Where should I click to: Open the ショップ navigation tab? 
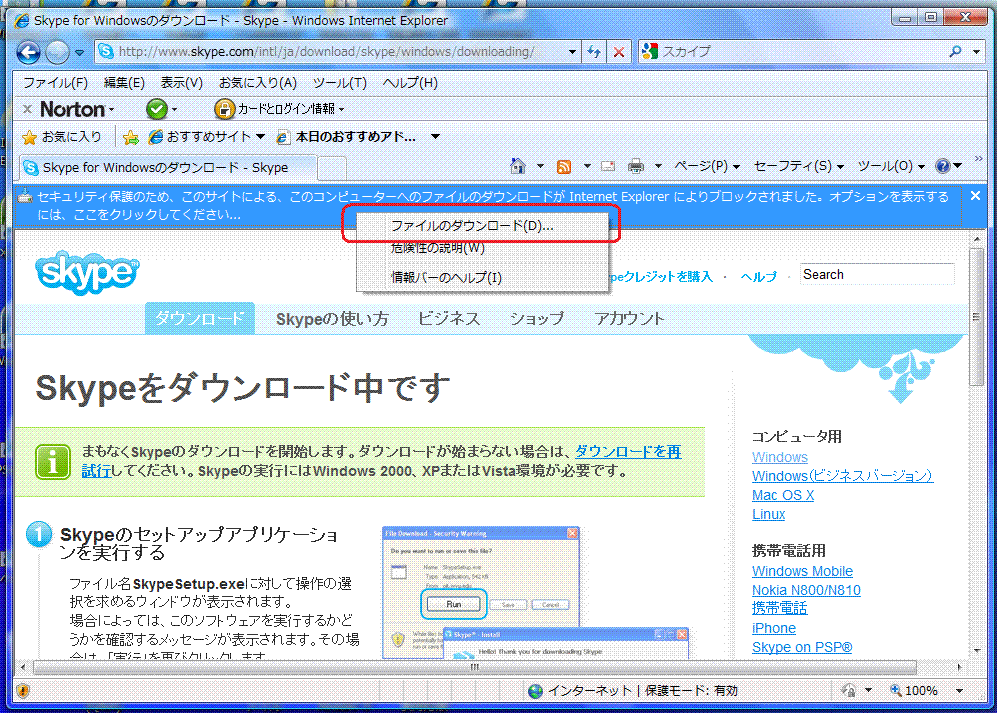[537, 319]
